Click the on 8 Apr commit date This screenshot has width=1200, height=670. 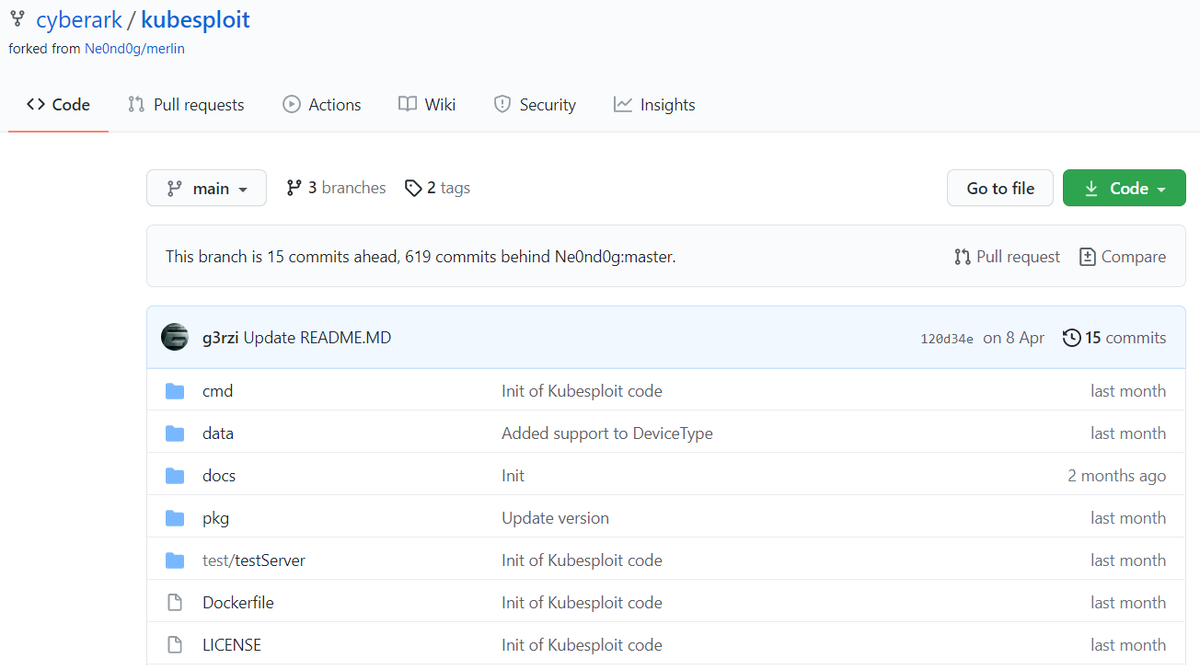click(1014, 338)
